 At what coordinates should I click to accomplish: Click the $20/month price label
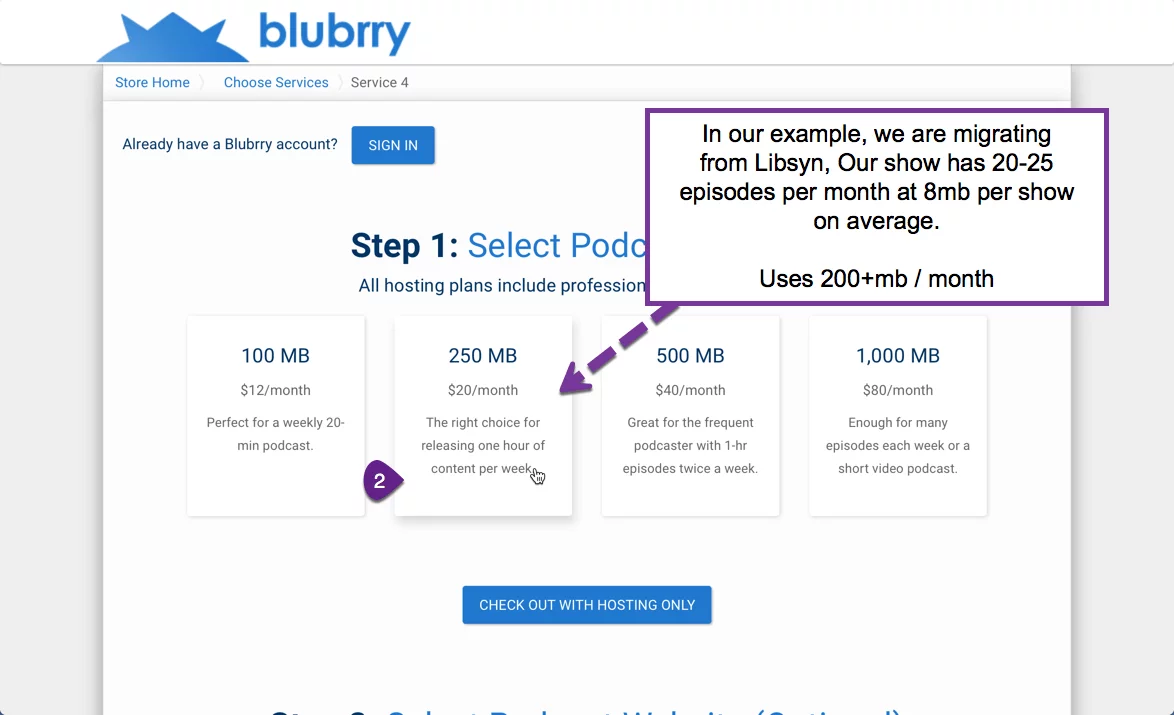483,390
